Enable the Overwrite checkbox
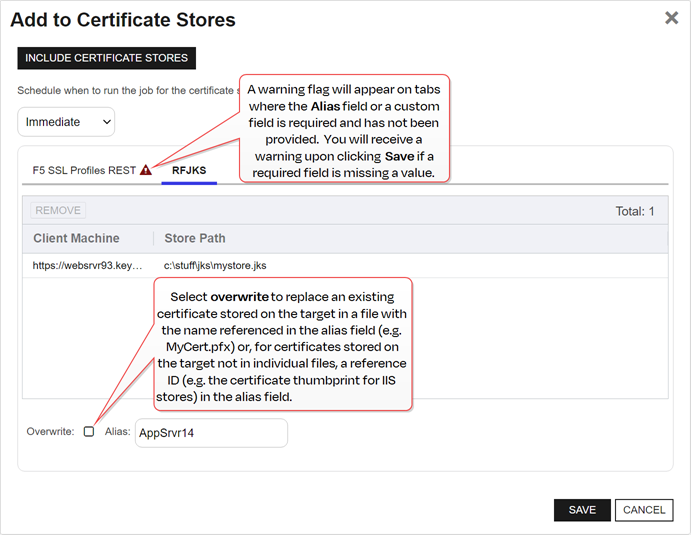The image size is (691, 535). pyautogui.click(x=89, y=431)
